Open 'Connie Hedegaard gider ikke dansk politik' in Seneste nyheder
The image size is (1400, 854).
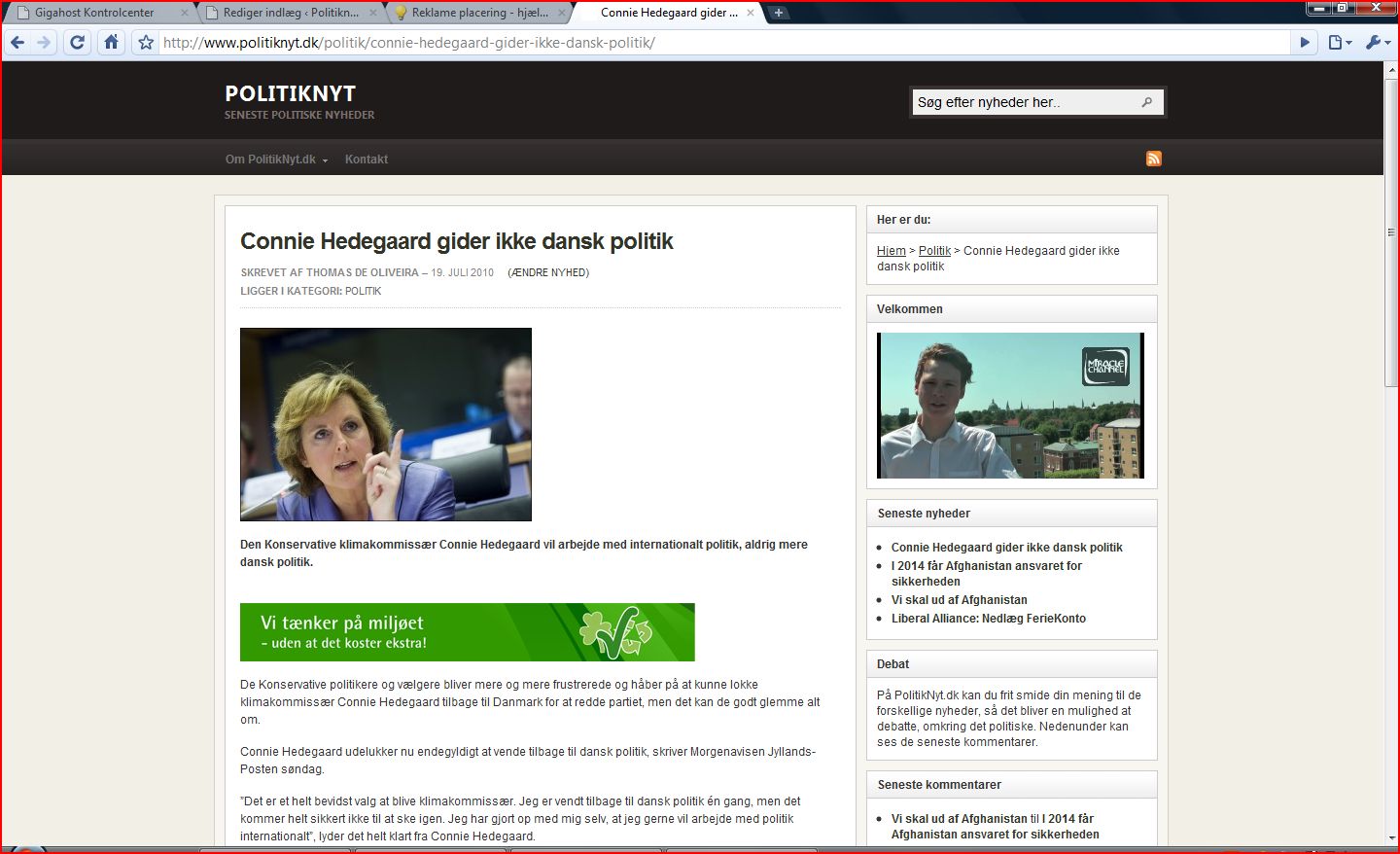(x=1007, y=548)
